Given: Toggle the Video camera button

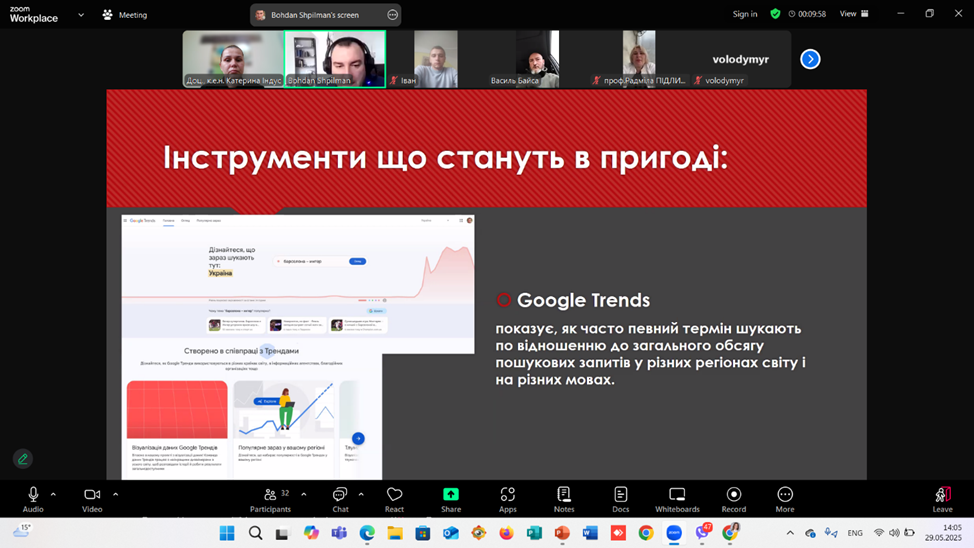Looking at the screenshot, I should [92, 495].
